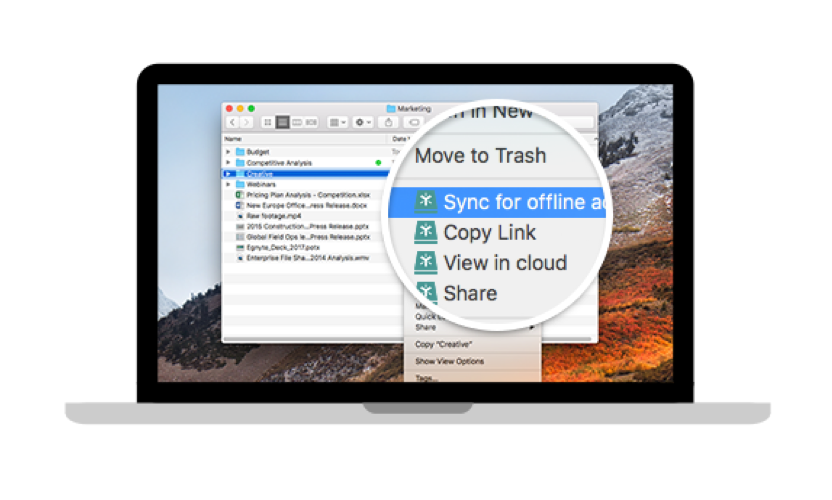Viewport: 832px width, 500px height.
Task: Click the Raw footage.mp4 file icon
Action: point(240,216)
